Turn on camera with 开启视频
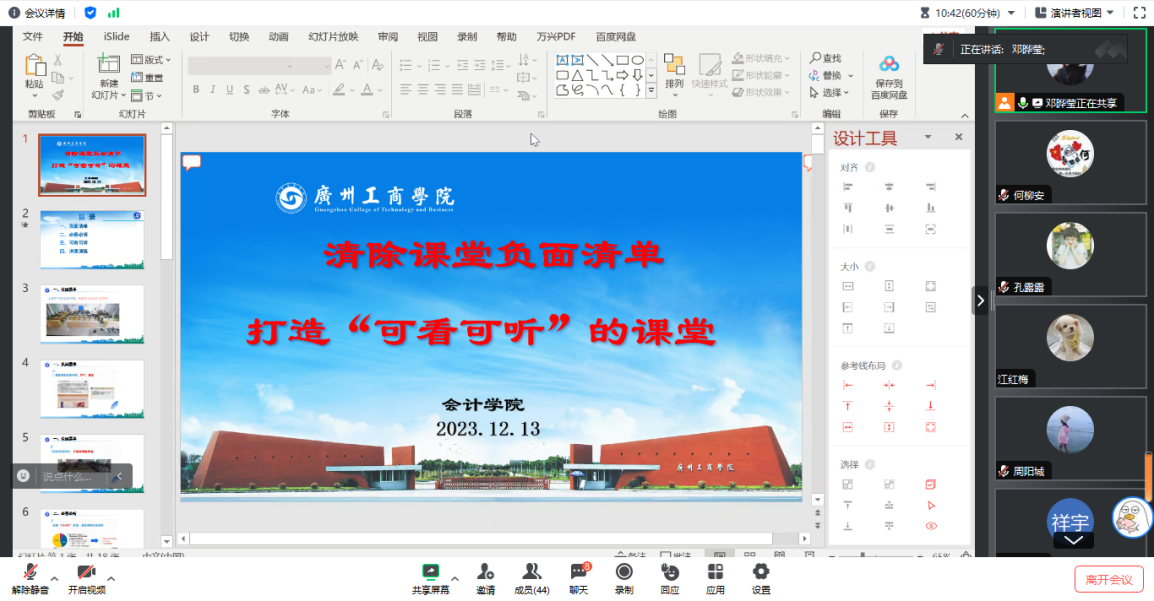This screenshot has height=601, width=1154. [x=86, y=573]
